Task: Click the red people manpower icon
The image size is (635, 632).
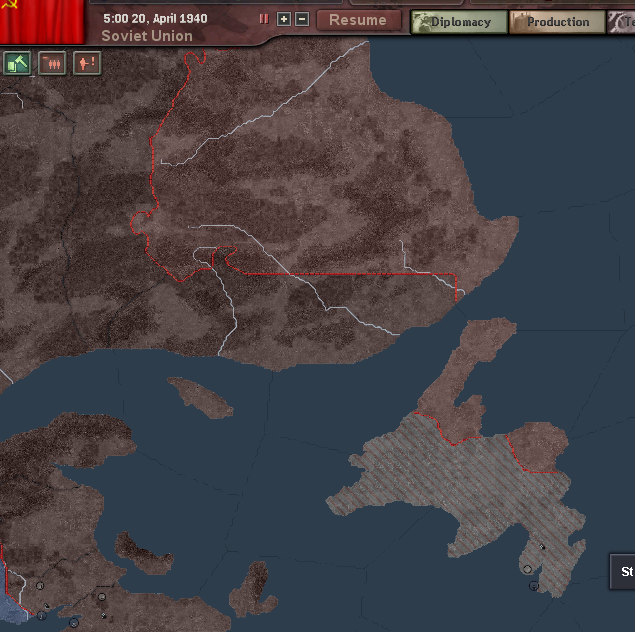Action: pos(52,63)
